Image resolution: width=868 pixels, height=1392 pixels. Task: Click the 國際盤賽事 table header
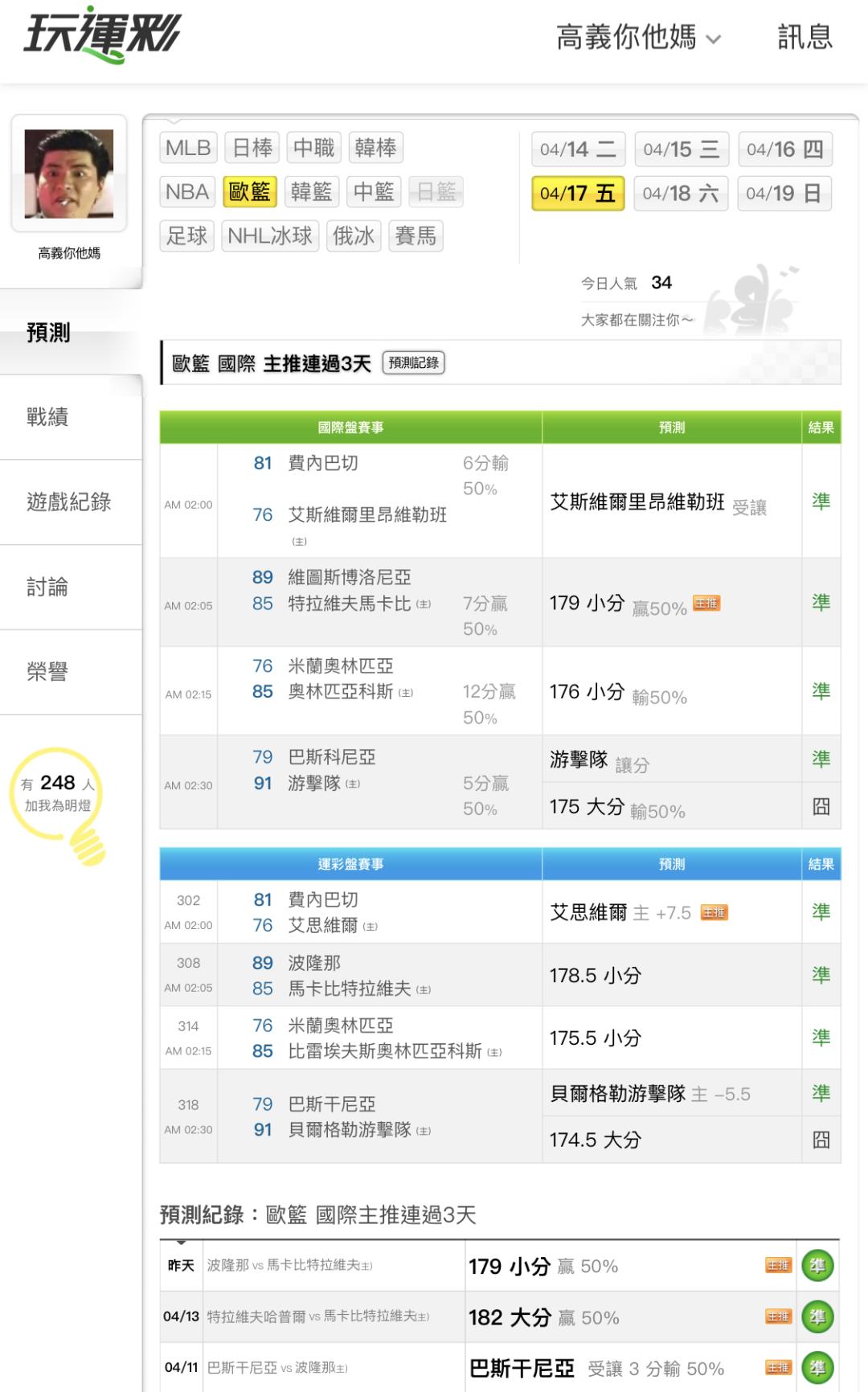pyautogui.click(x=350, y=428)
